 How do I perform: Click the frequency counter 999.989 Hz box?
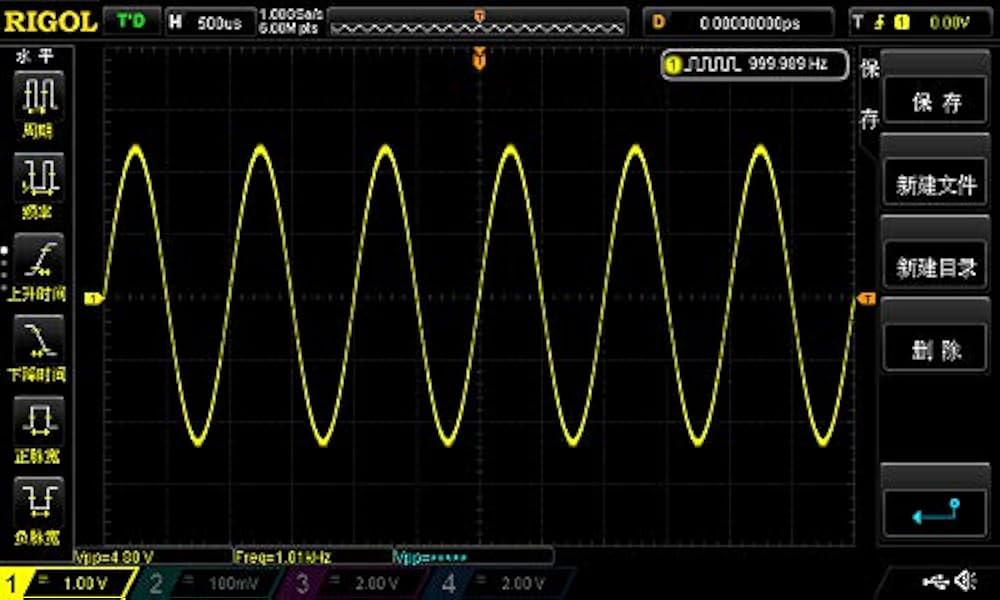click(754, 64)
